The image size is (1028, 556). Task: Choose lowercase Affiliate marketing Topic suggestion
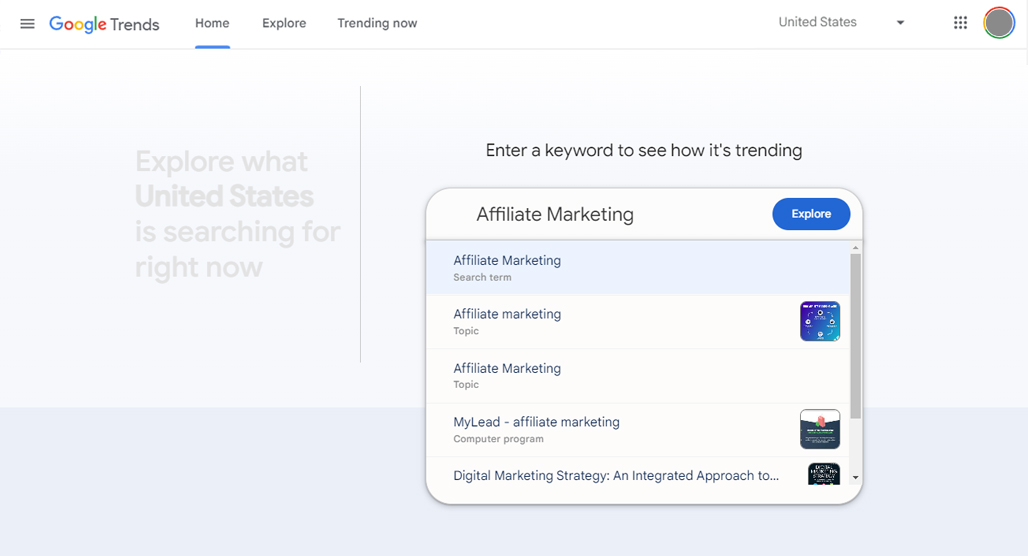point(637,321)
